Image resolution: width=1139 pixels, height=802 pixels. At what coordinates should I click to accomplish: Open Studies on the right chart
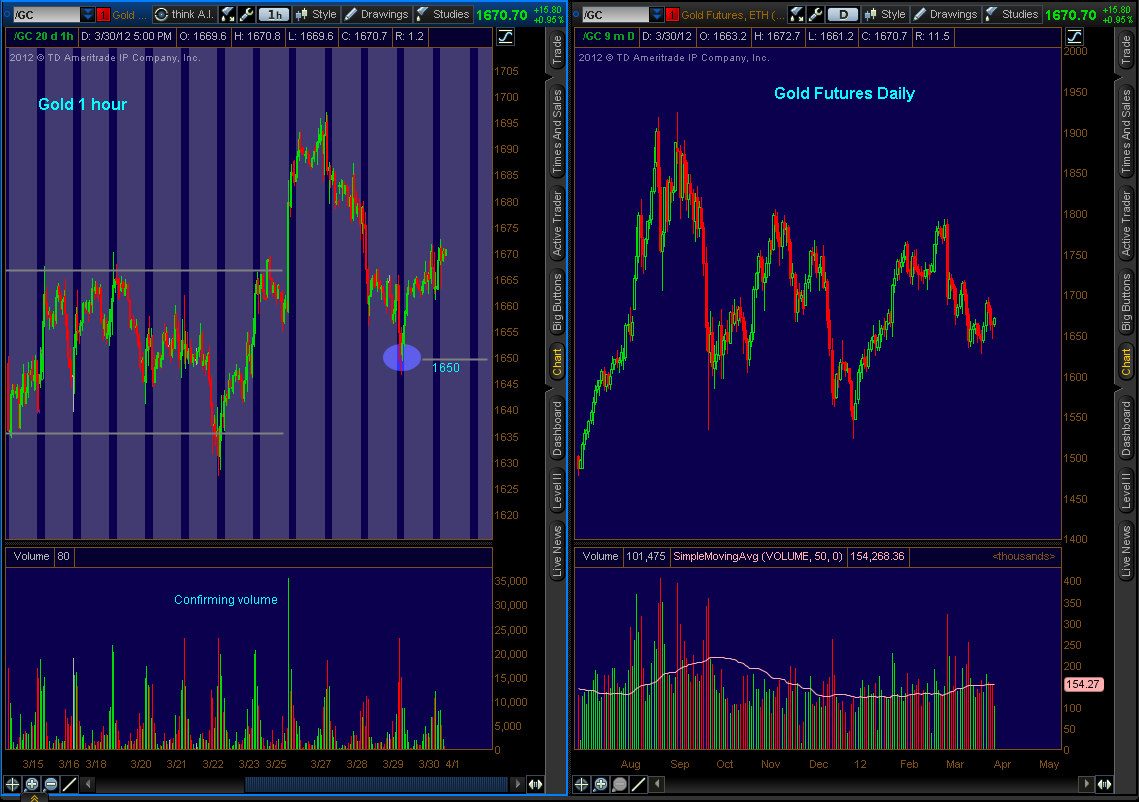1012,14
